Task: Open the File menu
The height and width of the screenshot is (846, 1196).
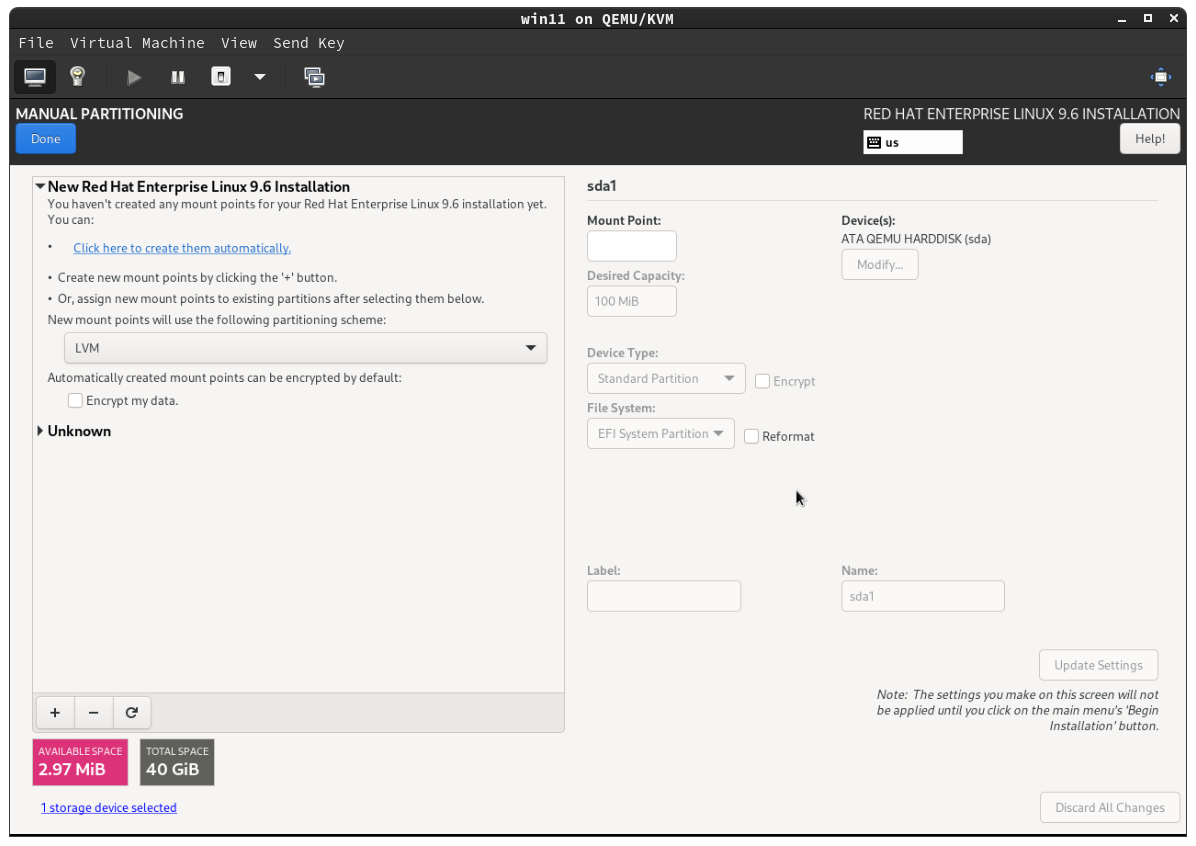Action: pos(36,43)
